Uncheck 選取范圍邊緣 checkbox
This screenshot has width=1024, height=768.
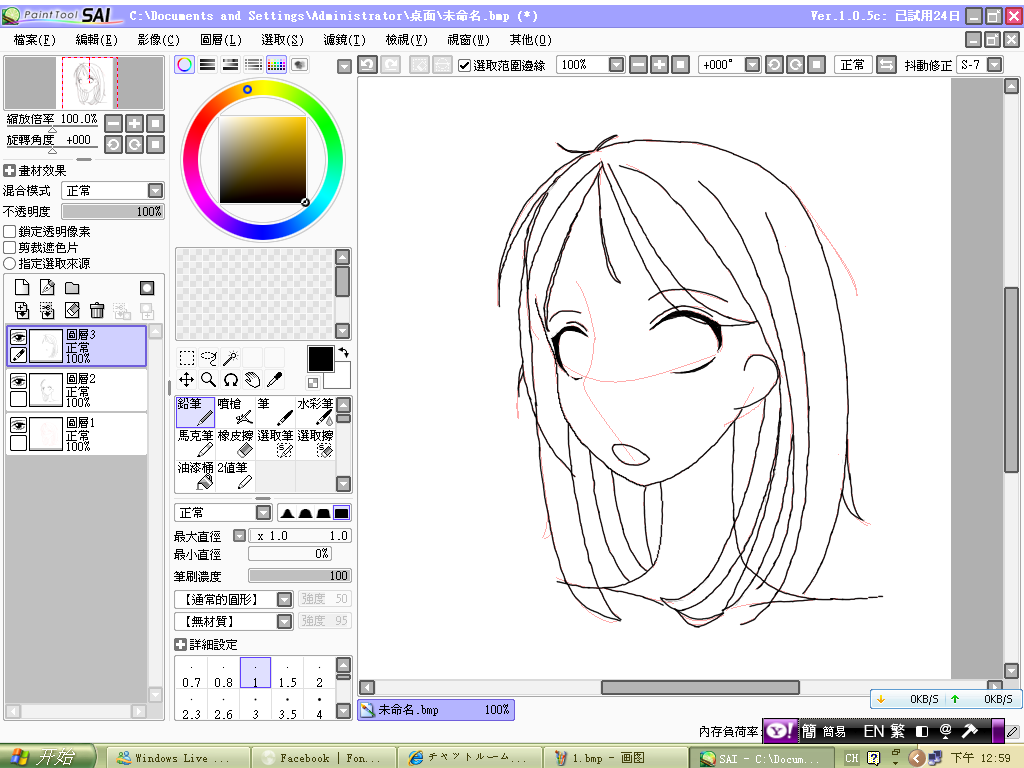coord(464,65)
